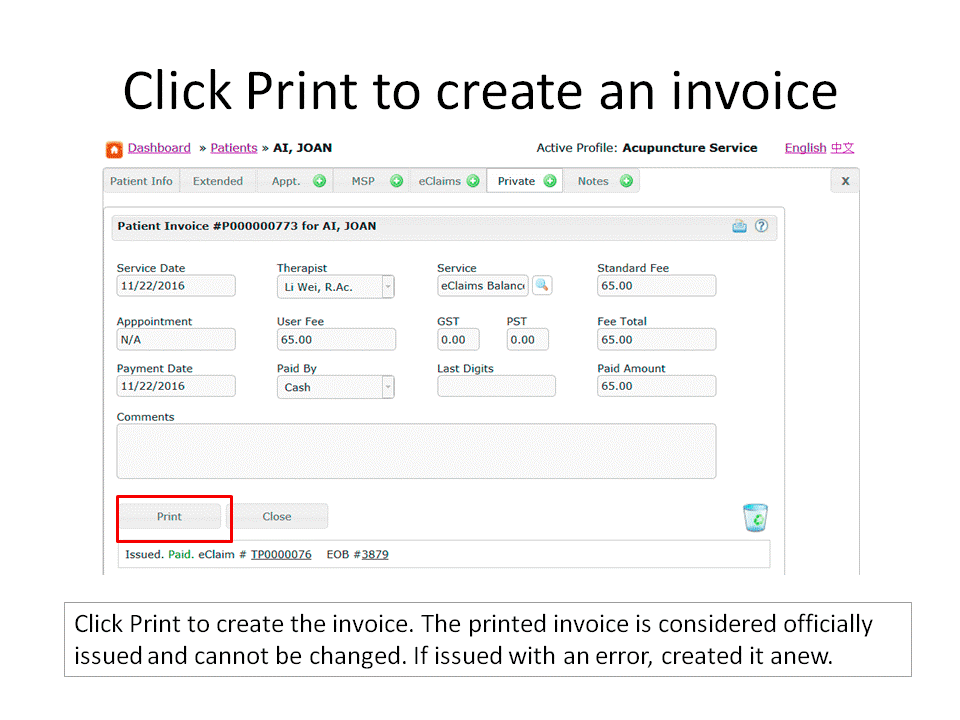Click into the Comments text area
The height and width of the screenshot is (720, 960).
(x=416, y=451)
